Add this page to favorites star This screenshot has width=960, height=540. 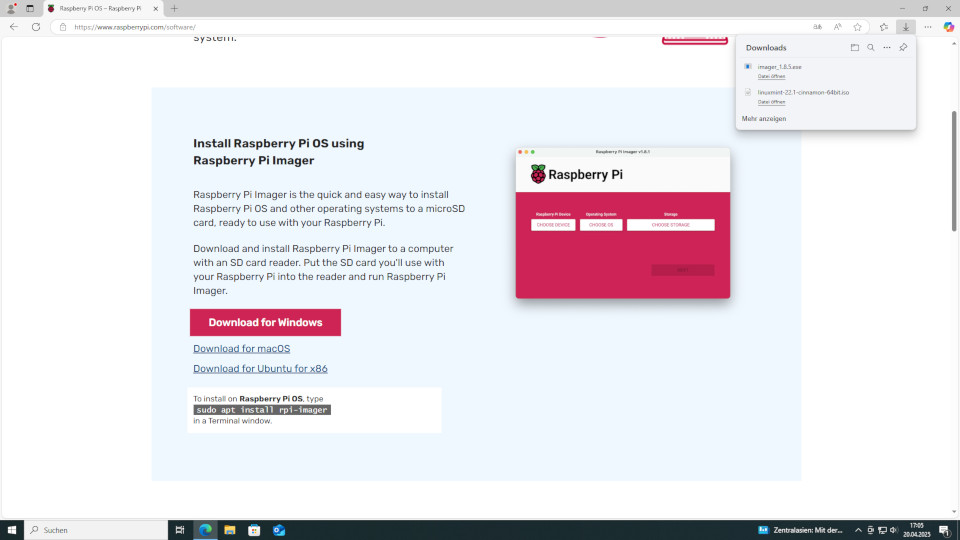coord(857,27)
